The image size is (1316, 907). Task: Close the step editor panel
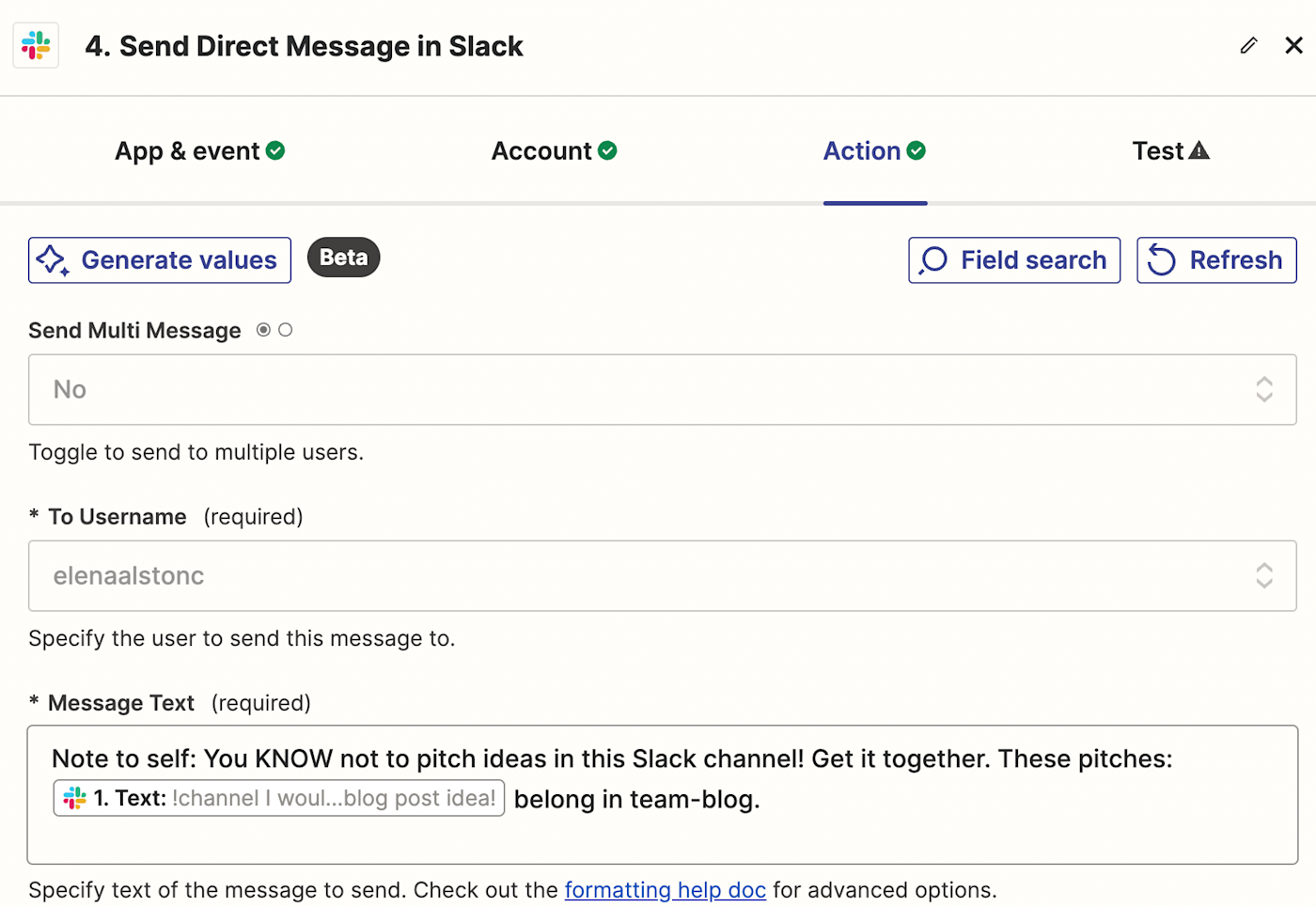(x=1293, y=45)
